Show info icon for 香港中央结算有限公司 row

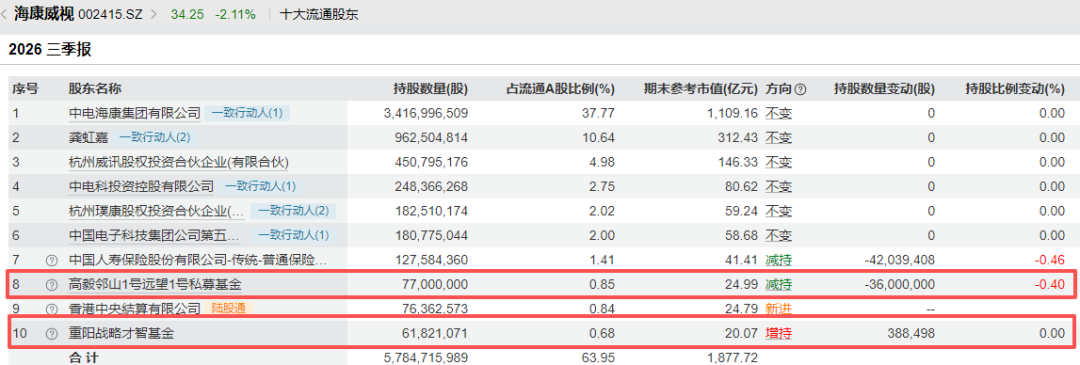51,309
